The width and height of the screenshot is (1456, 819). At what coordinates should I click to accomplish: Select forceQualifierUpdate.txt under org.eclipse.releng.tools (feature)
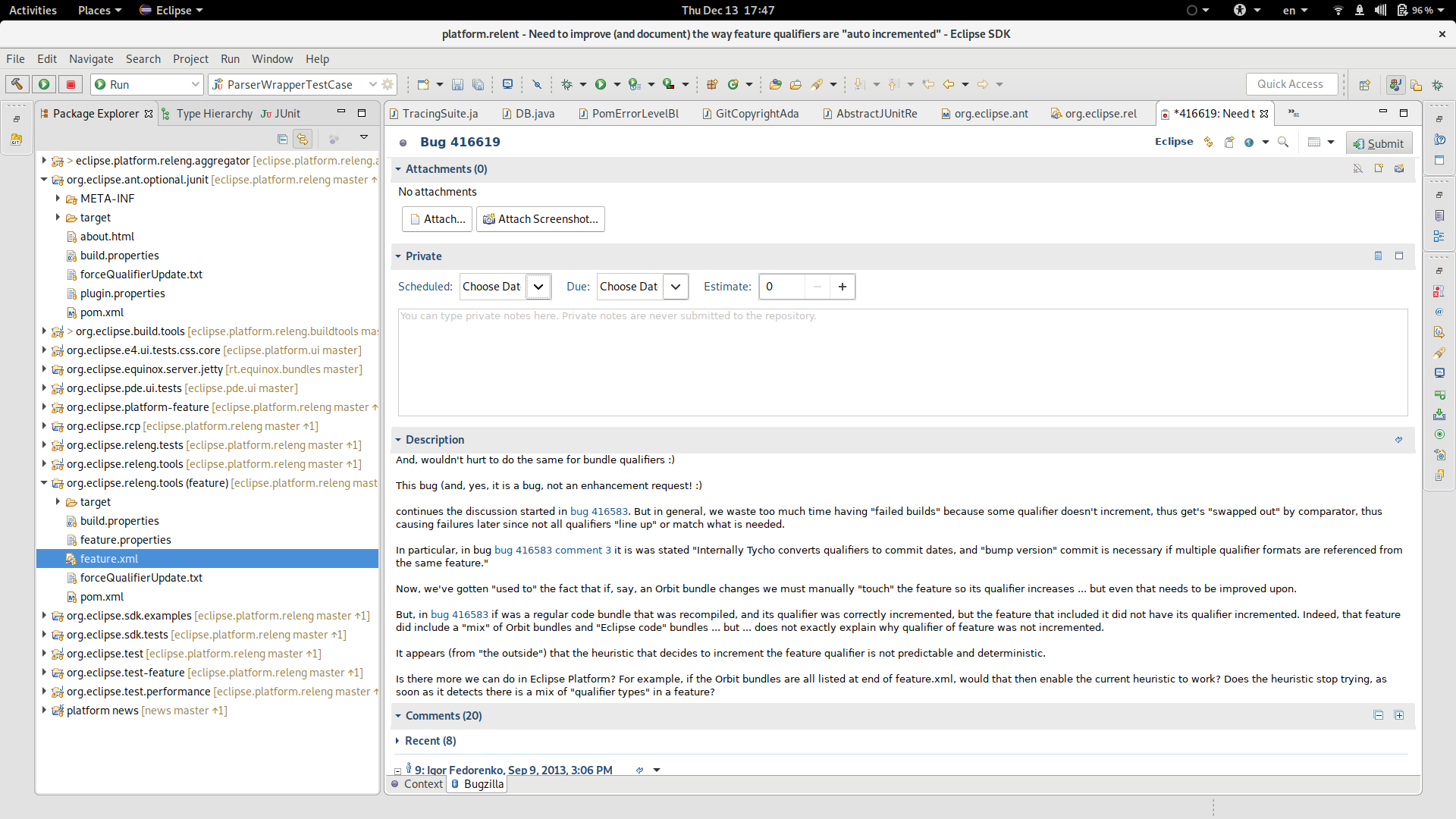pos(141,577)
